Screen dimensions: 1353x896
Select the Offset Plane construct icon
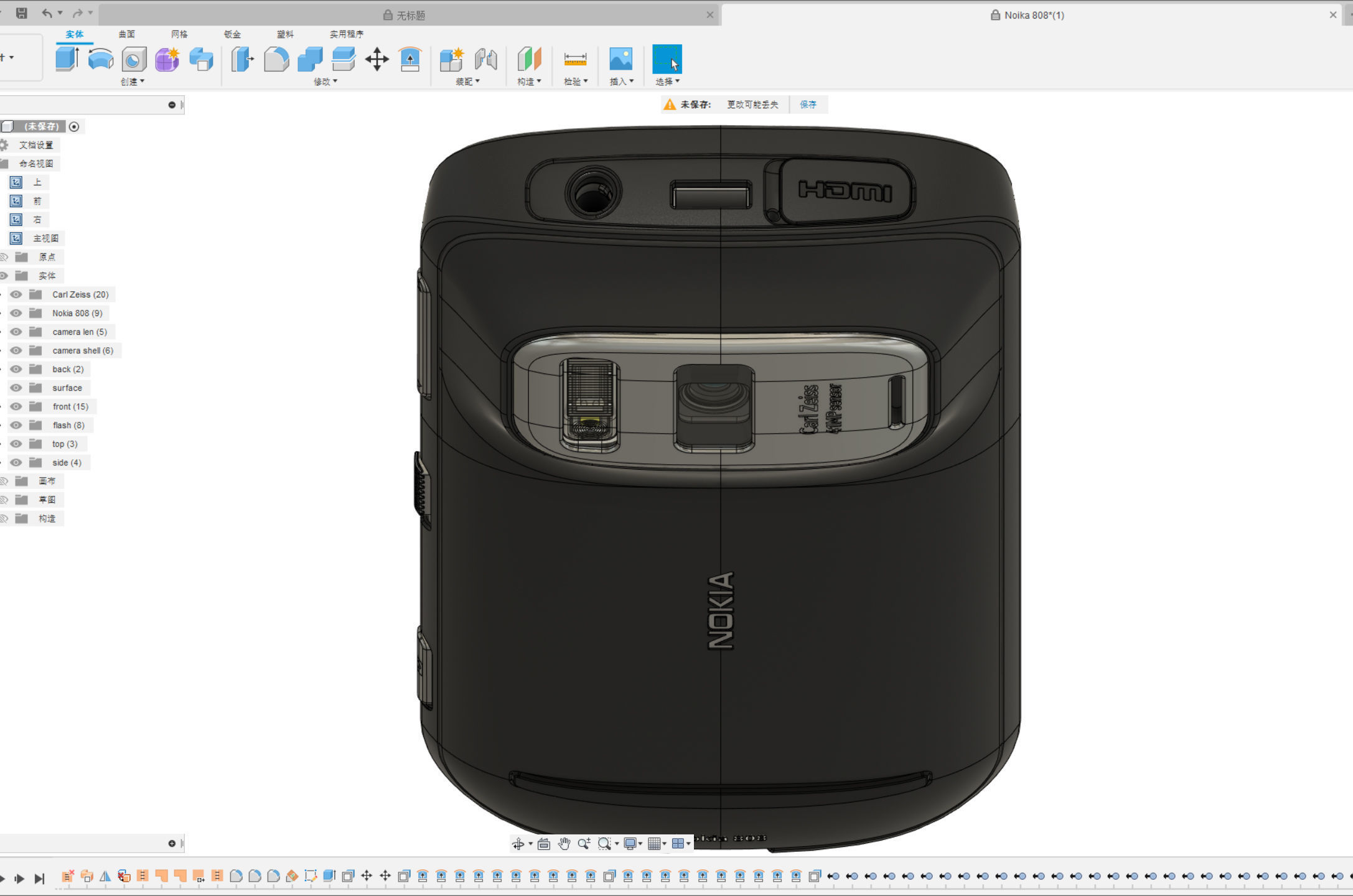coord(529,60)
